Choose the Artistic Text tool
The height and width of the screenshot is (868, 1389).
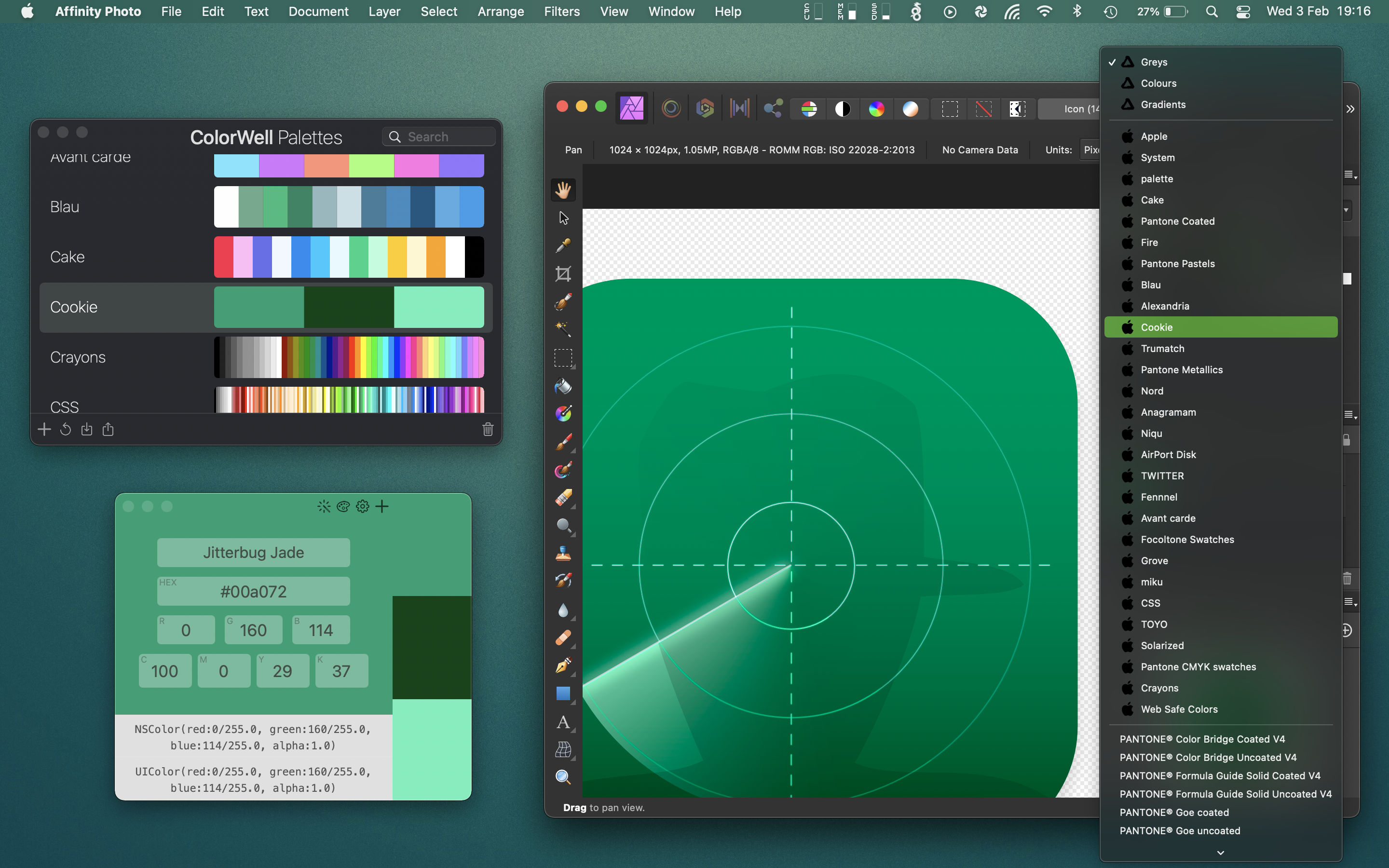[563, 722]
